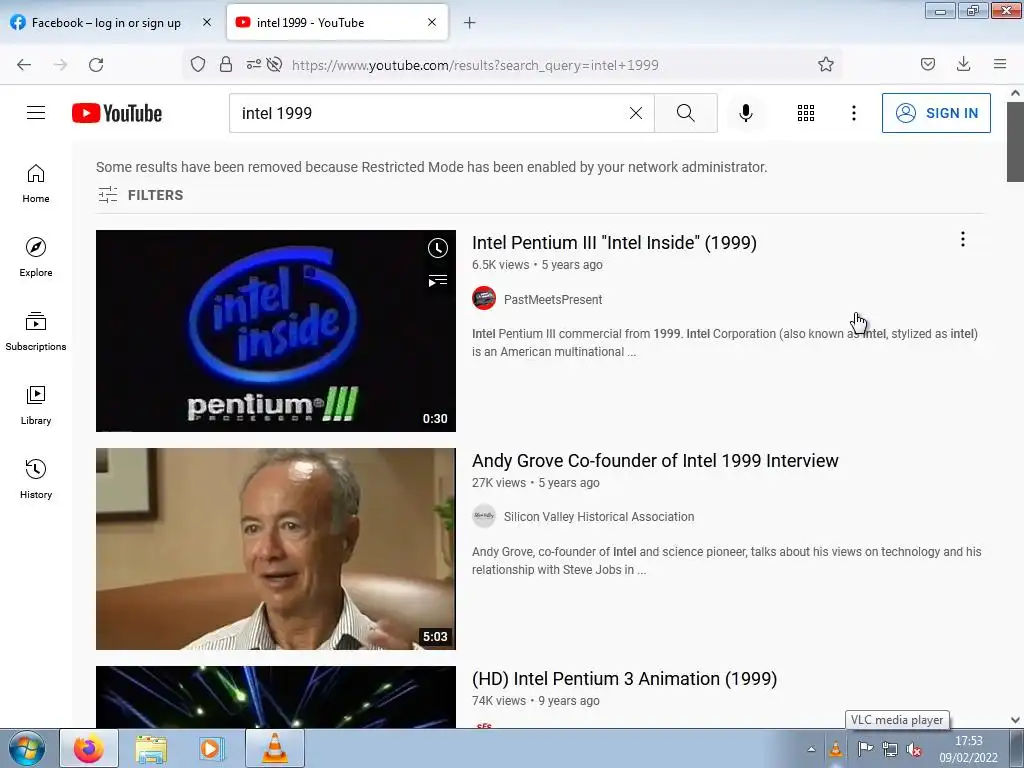The height and width of the screenshot is (768, 1024).
Task: Close the Facebook tab
Action: [207, 22]
